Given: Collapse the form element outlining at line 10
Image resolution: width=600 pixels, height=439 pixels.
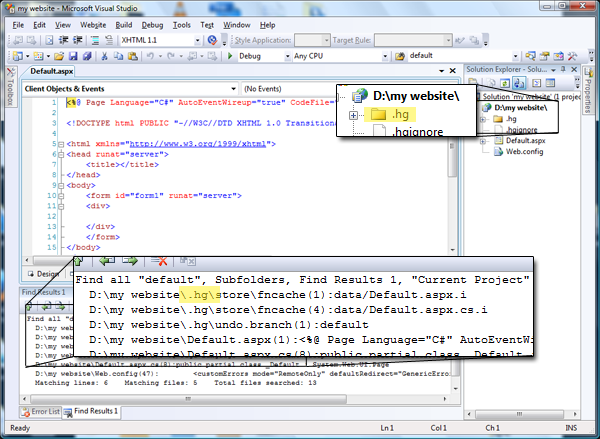Looking at the screenshot, I should point(61,196).
